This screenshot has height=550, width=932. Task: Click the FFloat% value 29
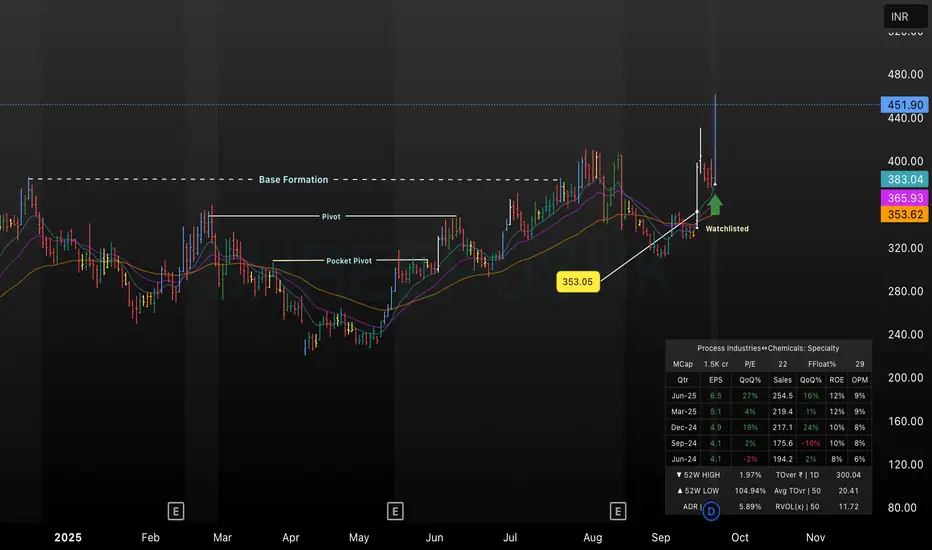point(859,364)
